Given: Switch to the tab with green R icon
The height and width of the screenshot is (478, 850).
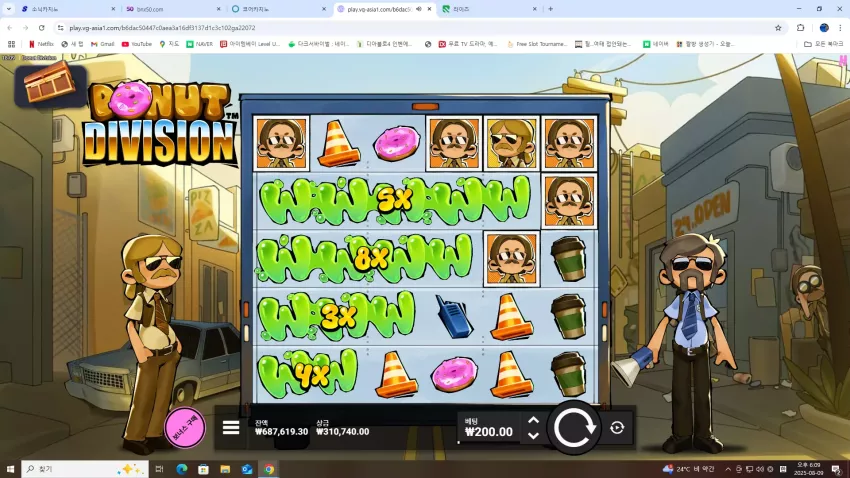Looking at the screenshot, I should click(x=490, y=9).
